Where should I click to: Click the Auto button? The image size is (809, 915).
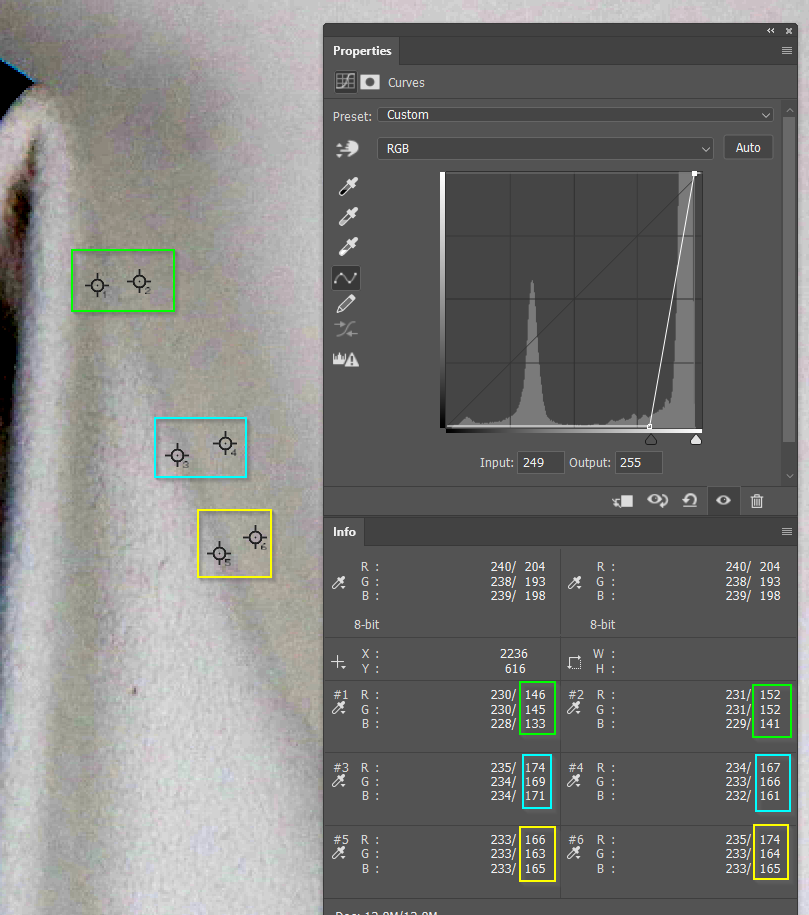(x=747, y=147)
